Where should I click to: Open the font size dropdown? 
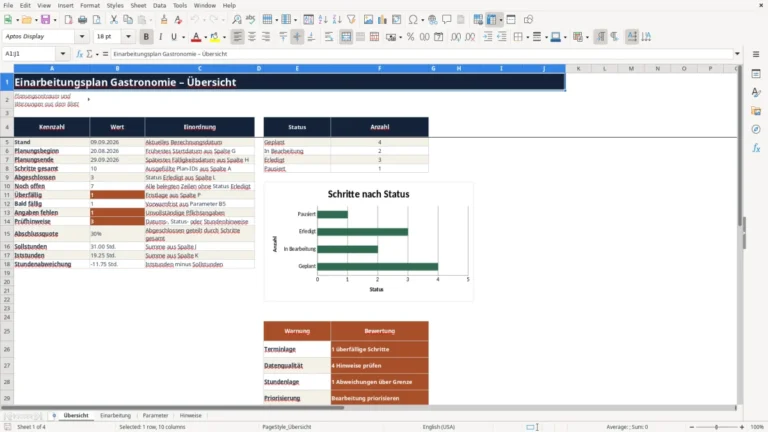point(128,36)
